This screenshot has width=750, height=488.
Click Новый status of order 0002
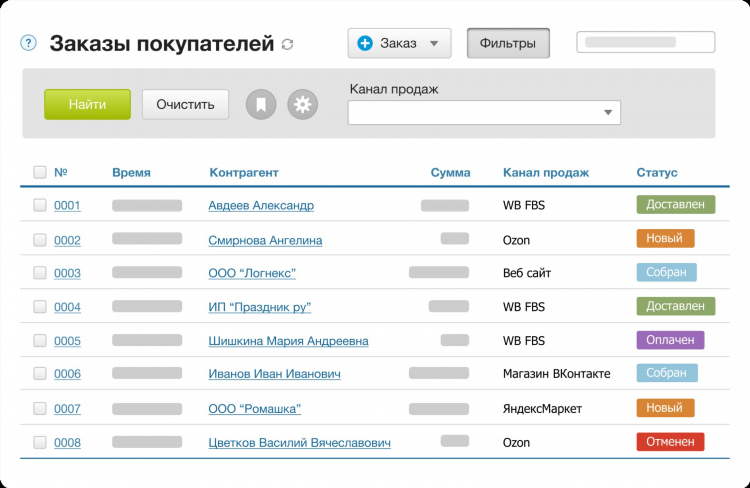click(x=665, y=238)
